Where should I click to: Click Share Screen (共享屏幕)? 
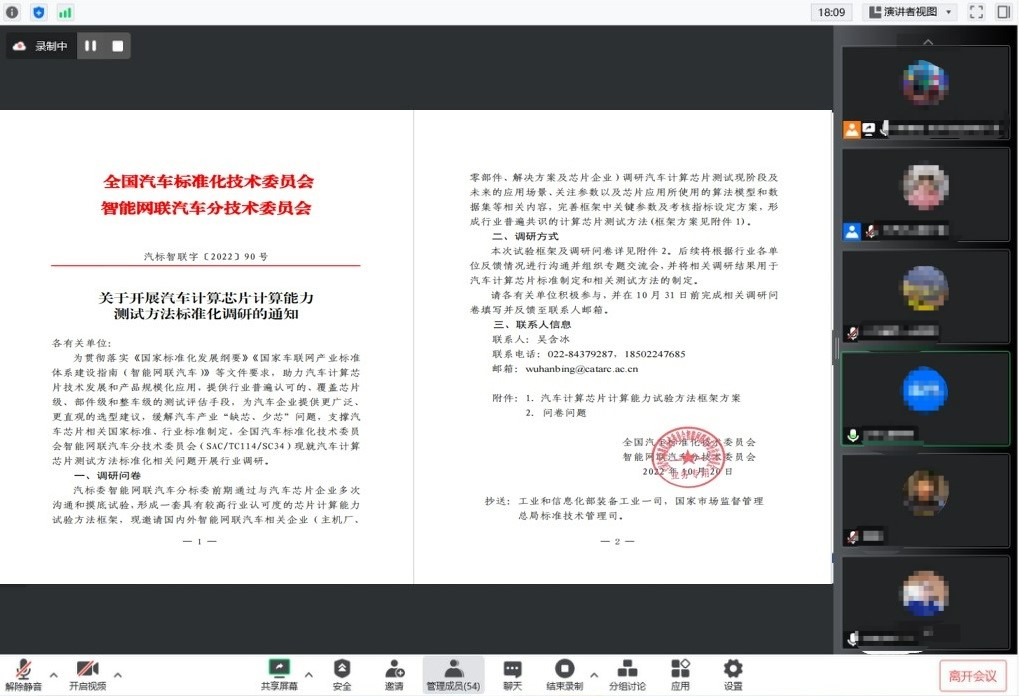[x=279, y=675]
